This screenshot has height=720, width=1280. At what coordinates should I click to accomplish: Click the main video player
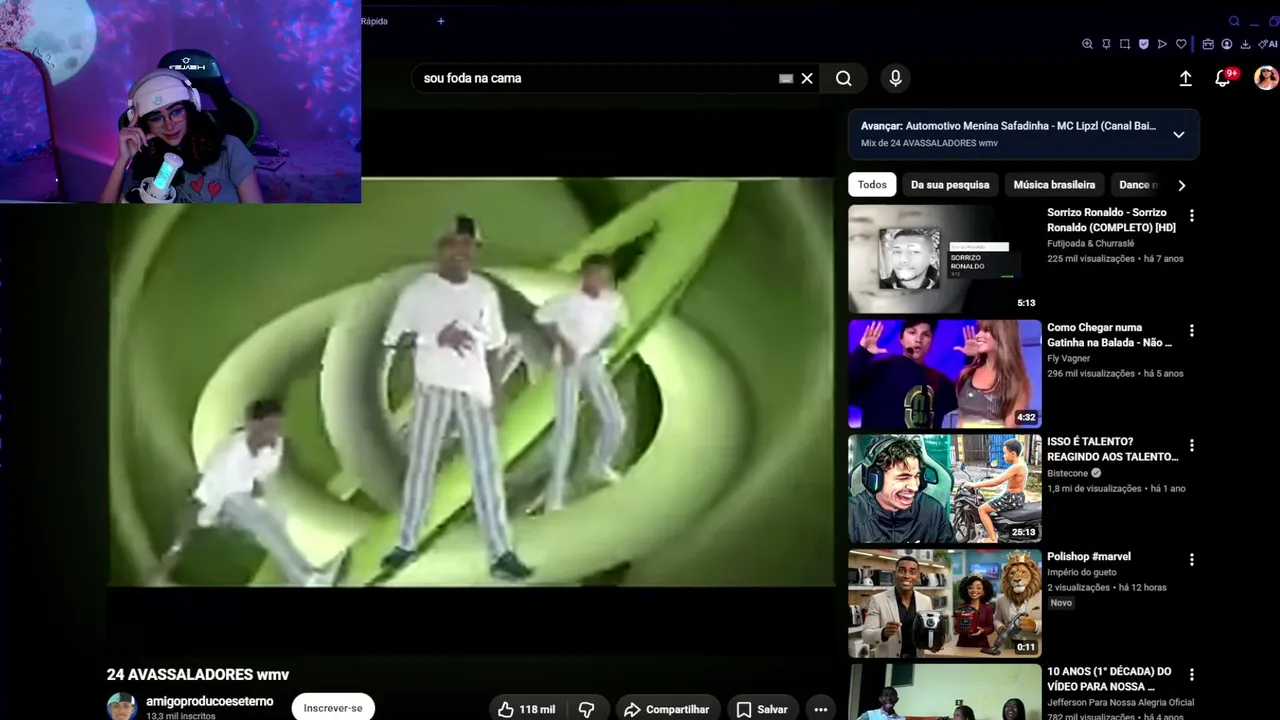[471, 381]
